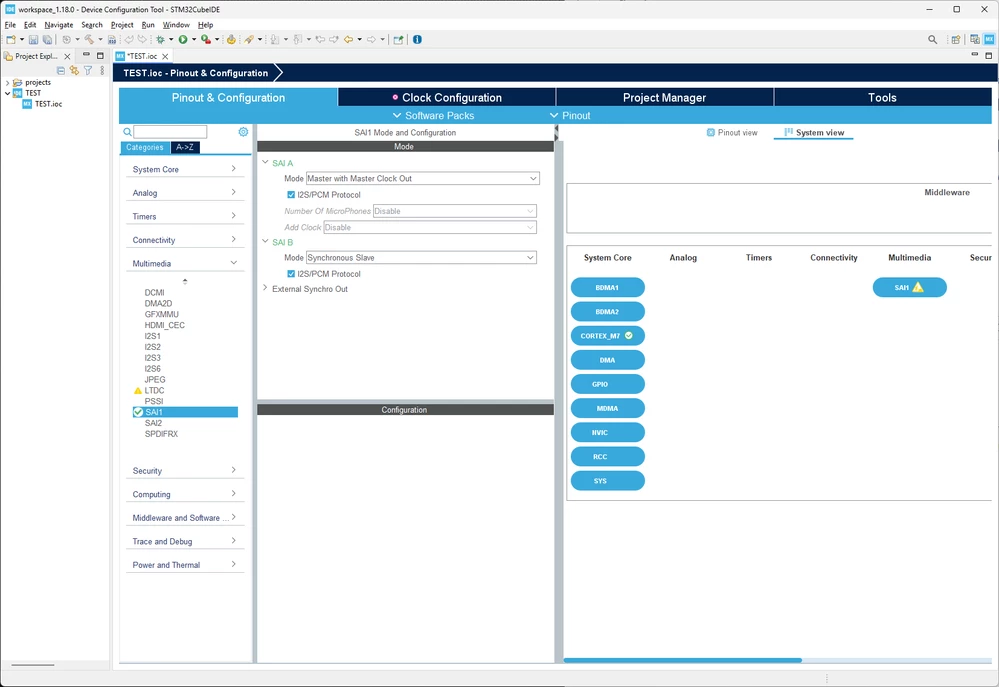The height and width of the screenshot is (687, 999).
Task: Toggle Link with Editor in Project Explorer
Action: (x=75, y=71)
